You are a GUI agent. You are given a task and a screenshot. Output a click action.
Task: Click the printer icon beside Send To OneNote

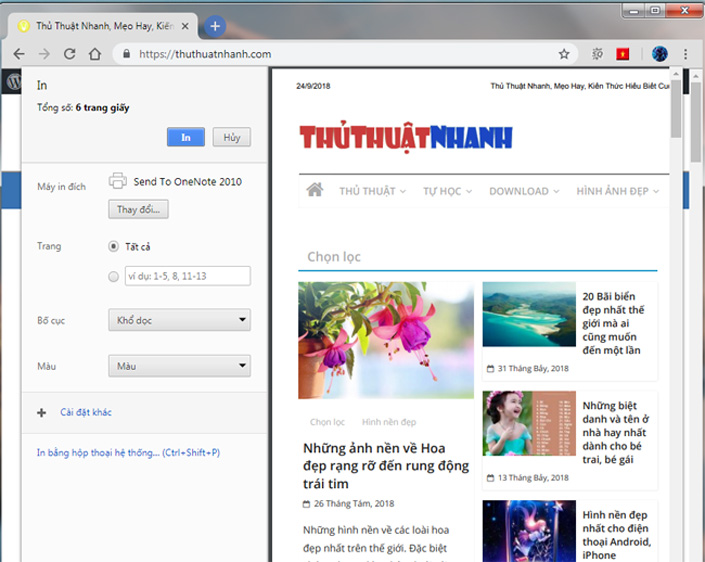(x=118, y=181)
